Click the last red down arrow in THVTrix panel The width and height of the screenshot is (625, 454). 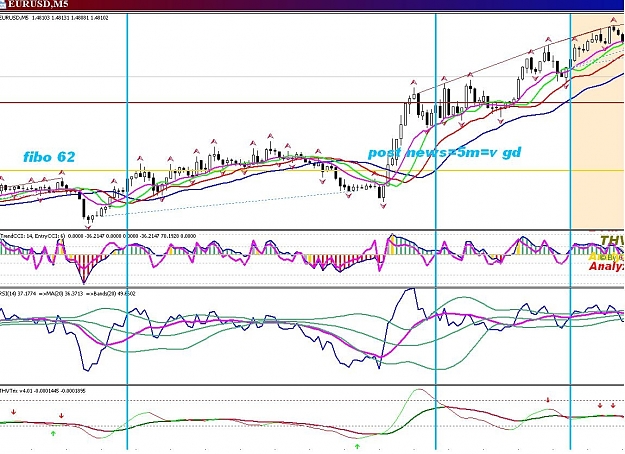click(x=613, y=405)
